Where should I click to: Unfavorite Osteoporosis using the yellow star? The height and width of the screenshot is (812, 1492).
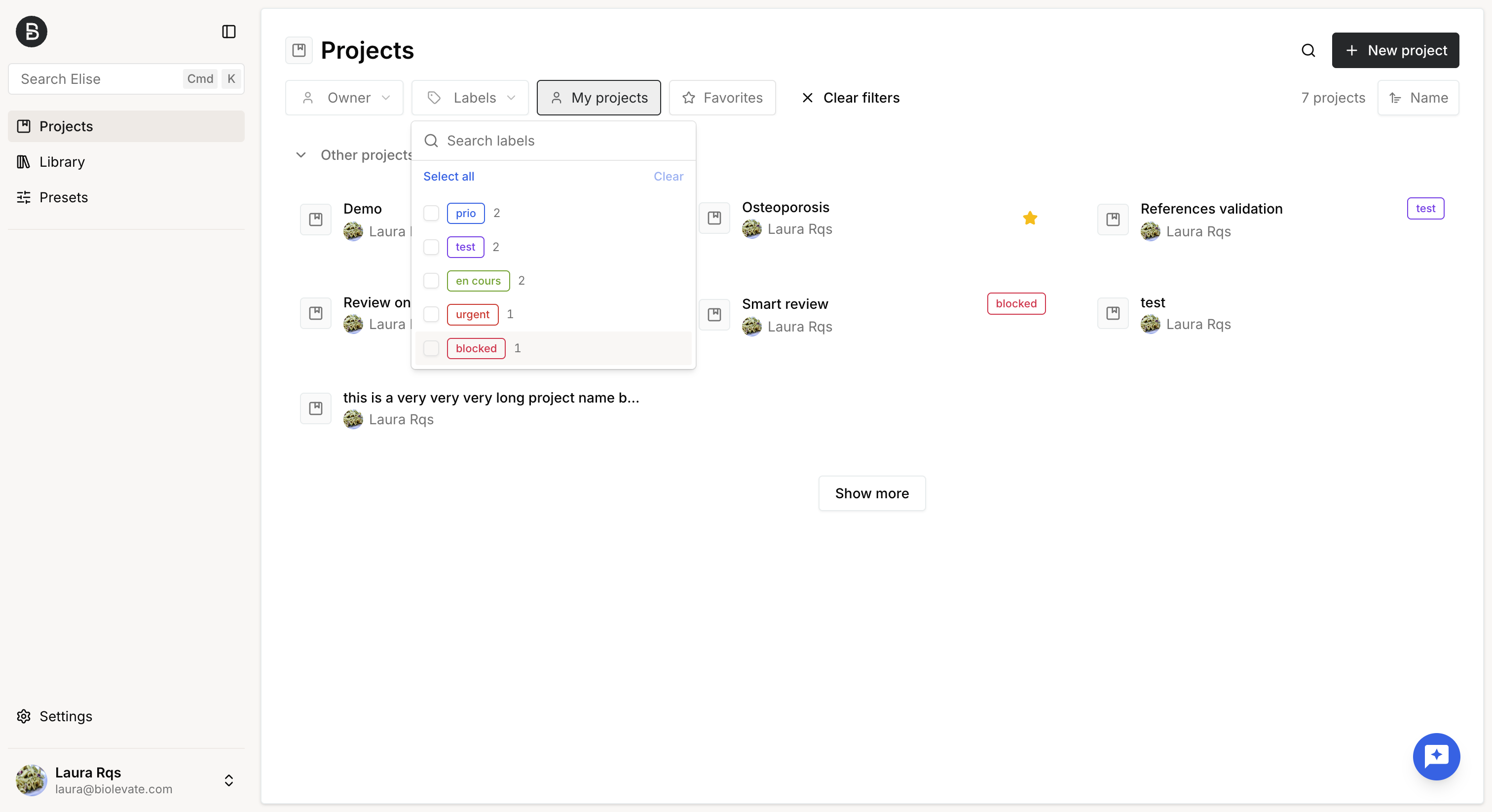tap(1030, 219)
